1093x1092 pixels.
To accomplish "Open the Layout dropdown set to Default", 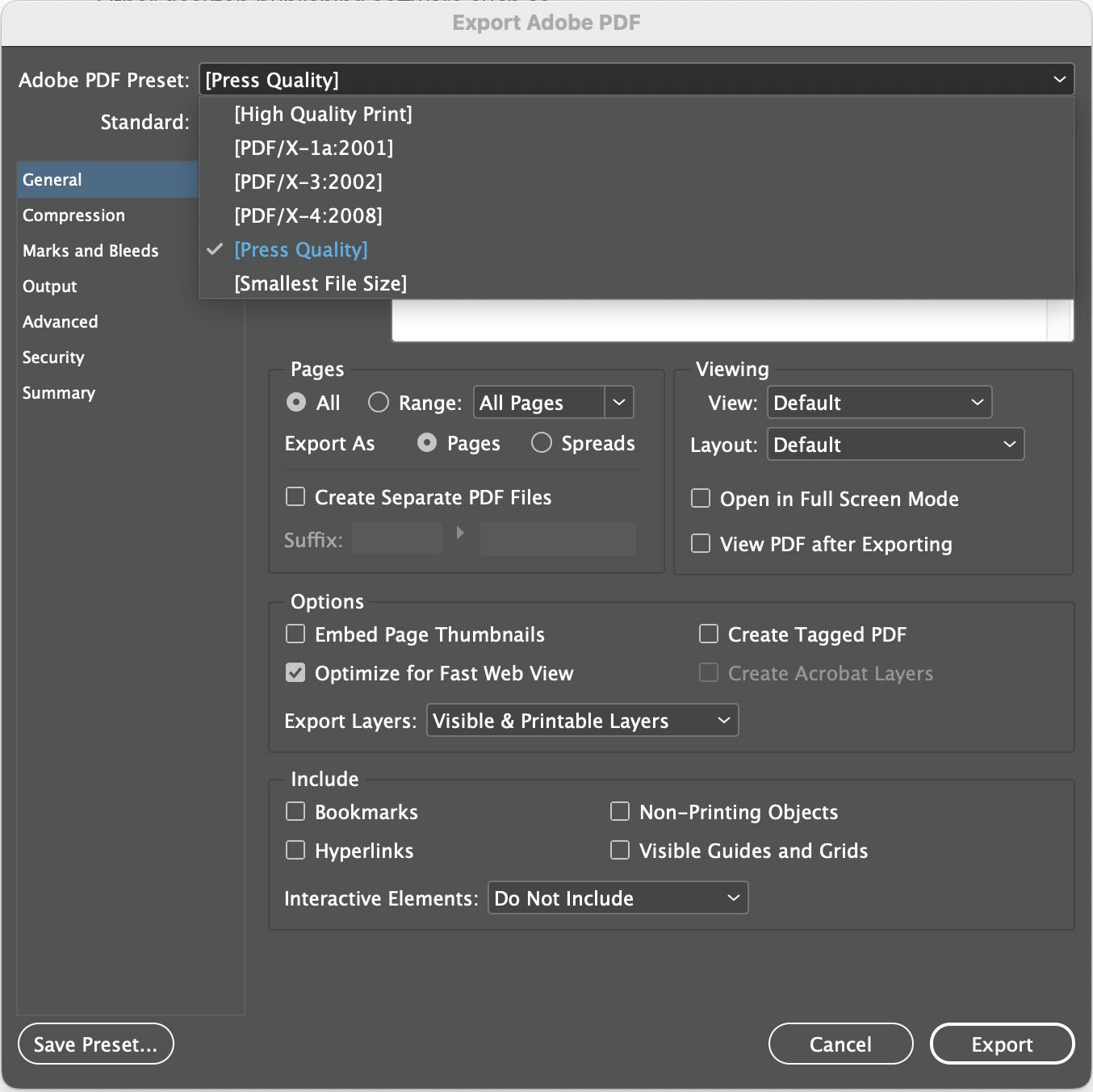I will click(x=895, y=444).
